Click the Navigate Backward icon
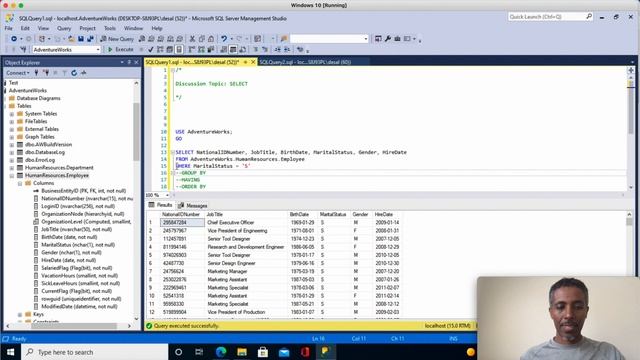Image resolution: width=640 pixels, height=360 pixels. (14, 39)
